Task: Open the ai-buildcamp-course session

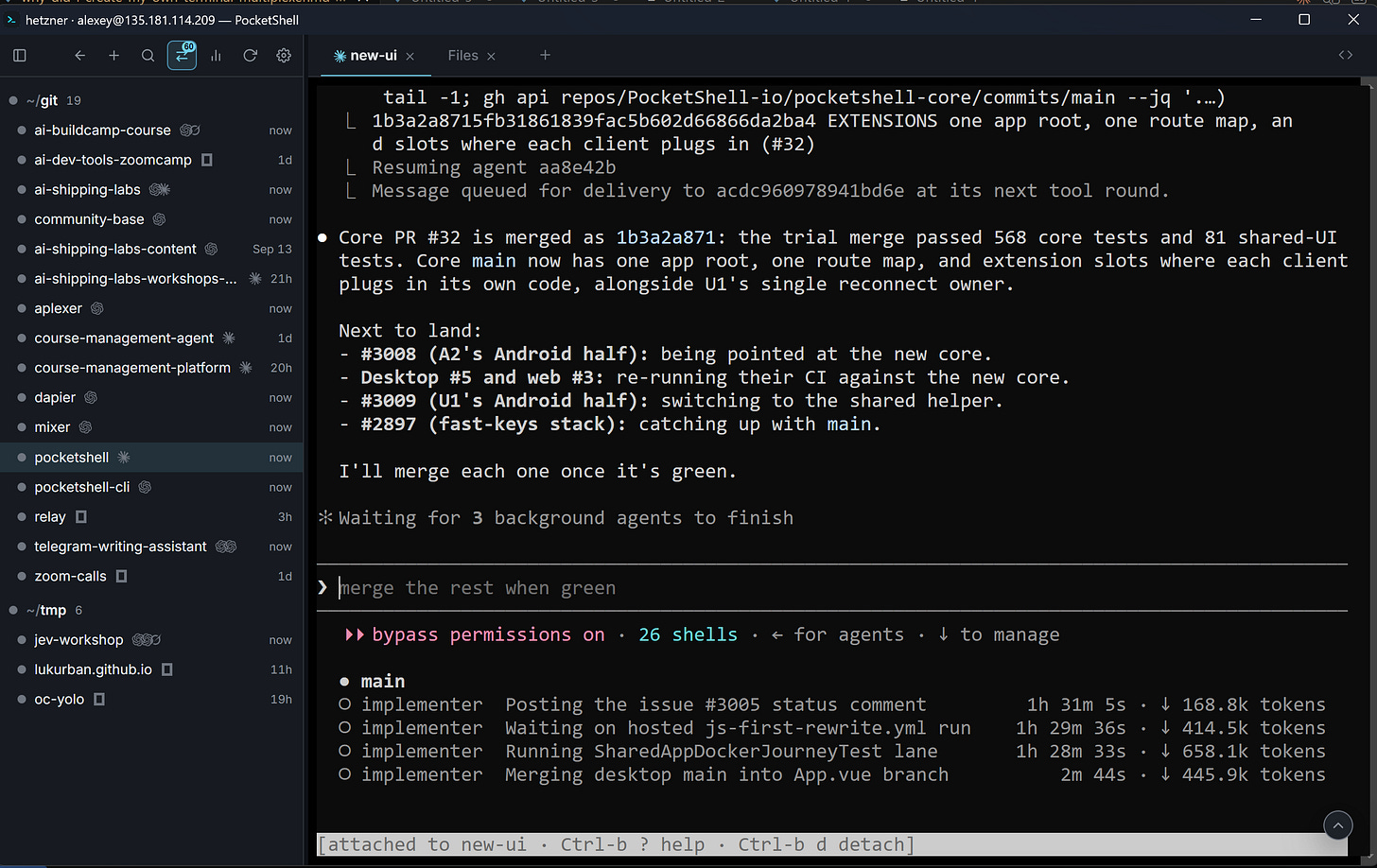Action: 151,130
